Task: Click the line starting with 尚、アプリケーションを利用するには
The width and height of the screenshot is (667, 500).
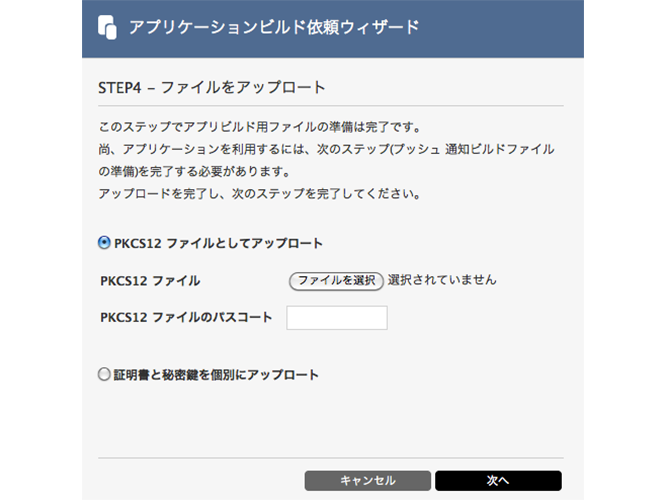Action: click(326, 149)
